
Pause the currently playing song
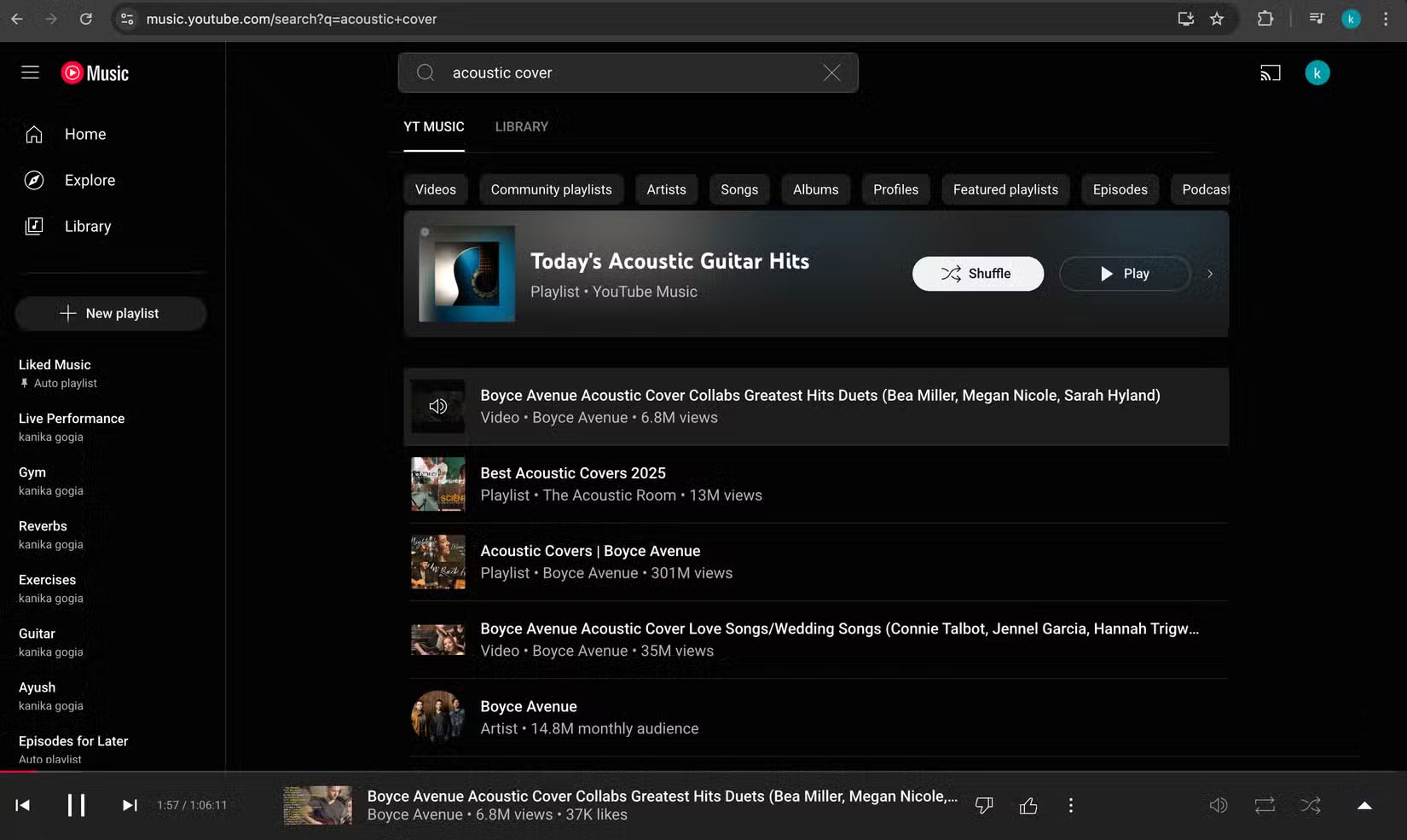tap(77, 805)
